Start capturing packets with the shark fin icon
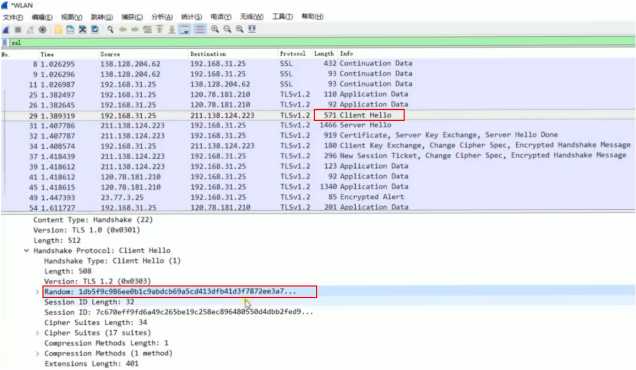 pyautogui.click(x=6, y=30)
